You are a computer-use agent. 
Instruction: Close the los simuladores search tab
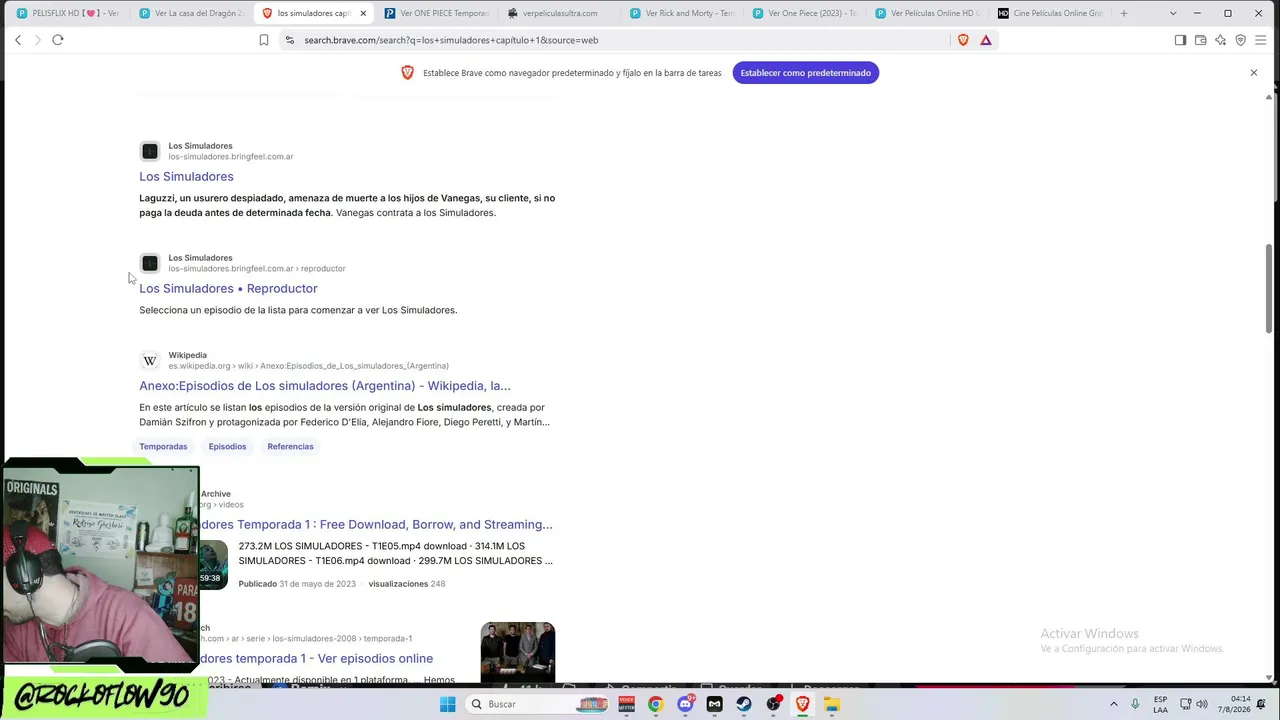[x=363, y=13]
